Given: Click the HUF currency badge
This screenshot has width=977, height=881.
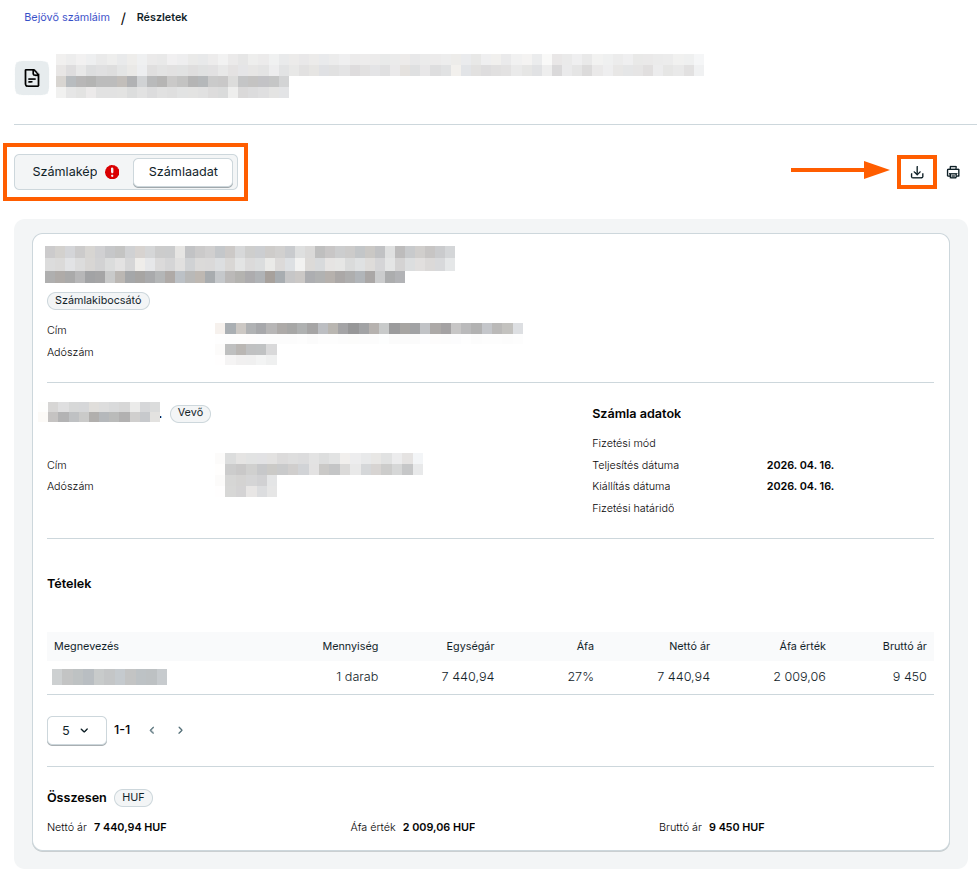Looking at the screenshot, I should click(x=133, y=797).
